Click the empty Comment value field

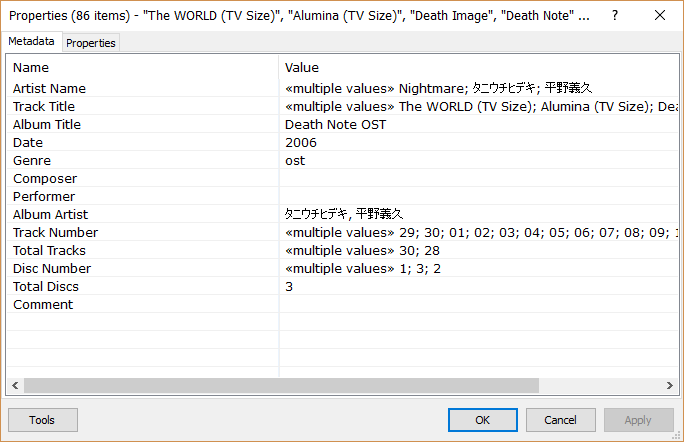tap(479, 304)
